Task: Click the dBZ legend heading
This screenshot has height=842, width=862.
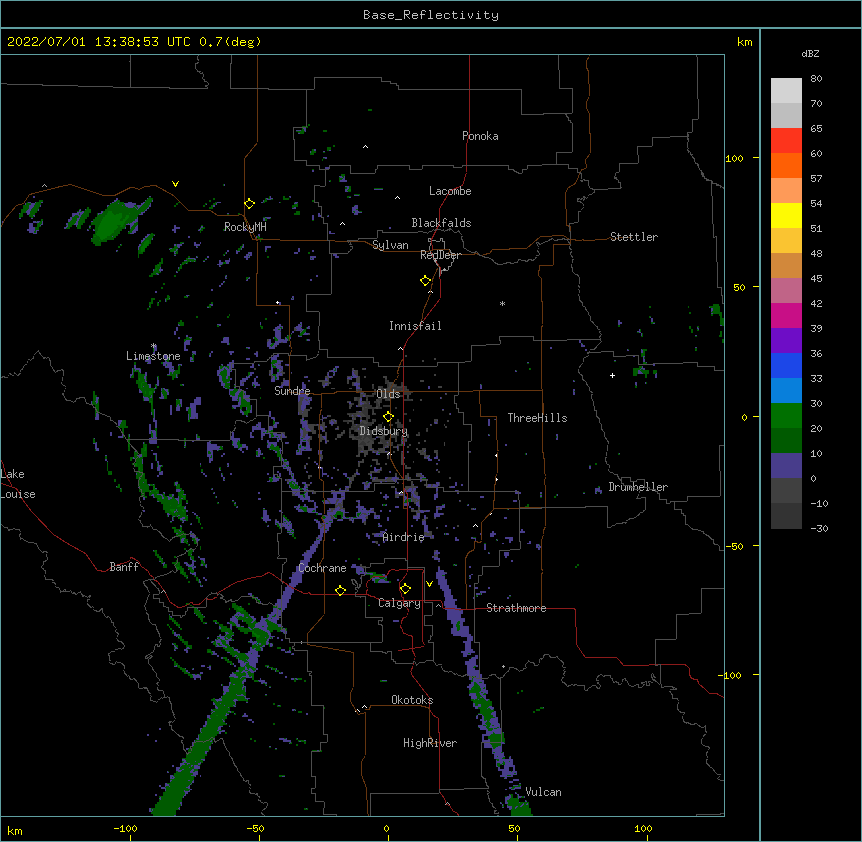Action: [x=810, y=53]
